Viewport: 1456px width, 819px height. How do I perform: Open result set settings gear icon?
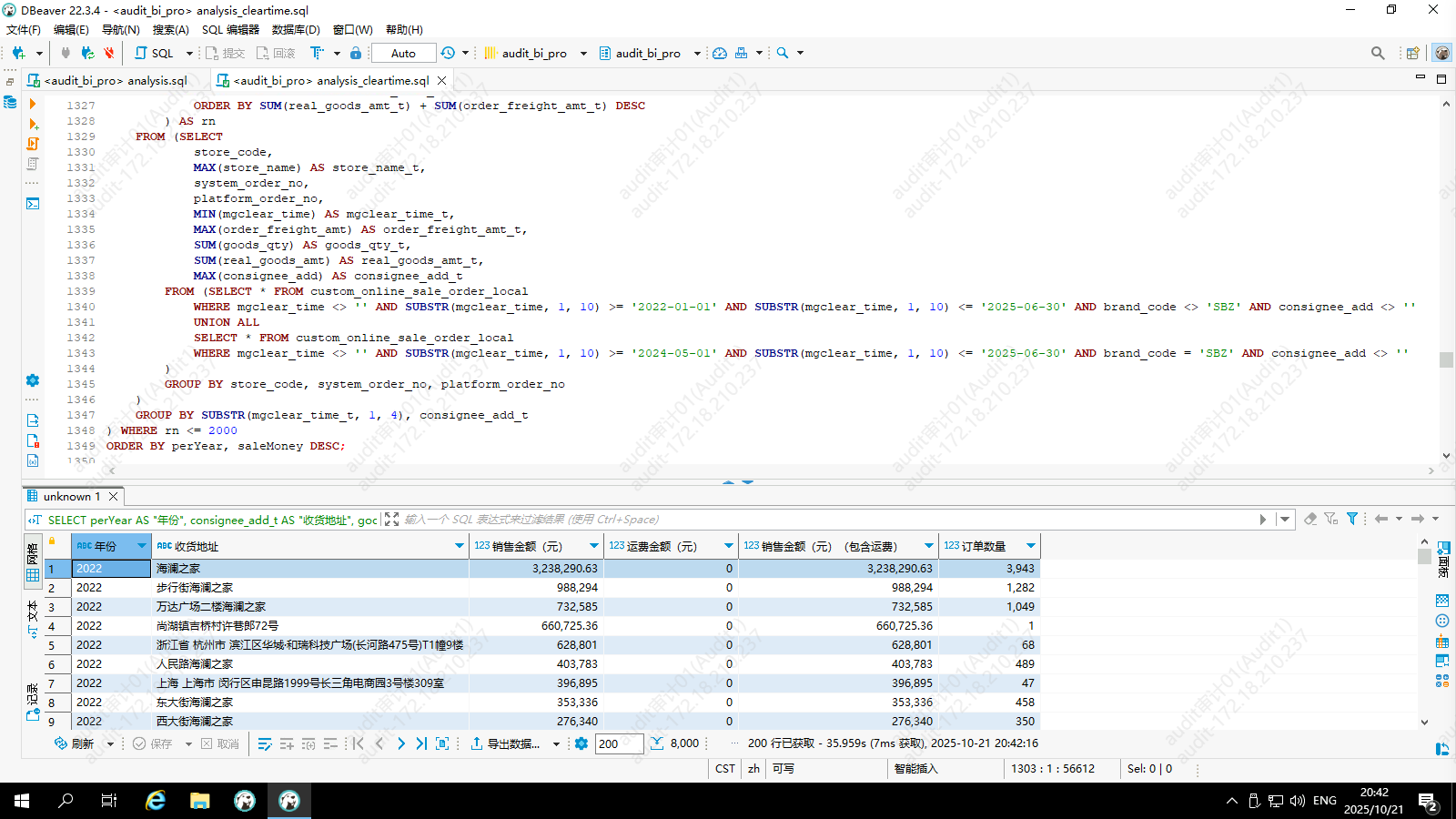[x=581, y=743]
